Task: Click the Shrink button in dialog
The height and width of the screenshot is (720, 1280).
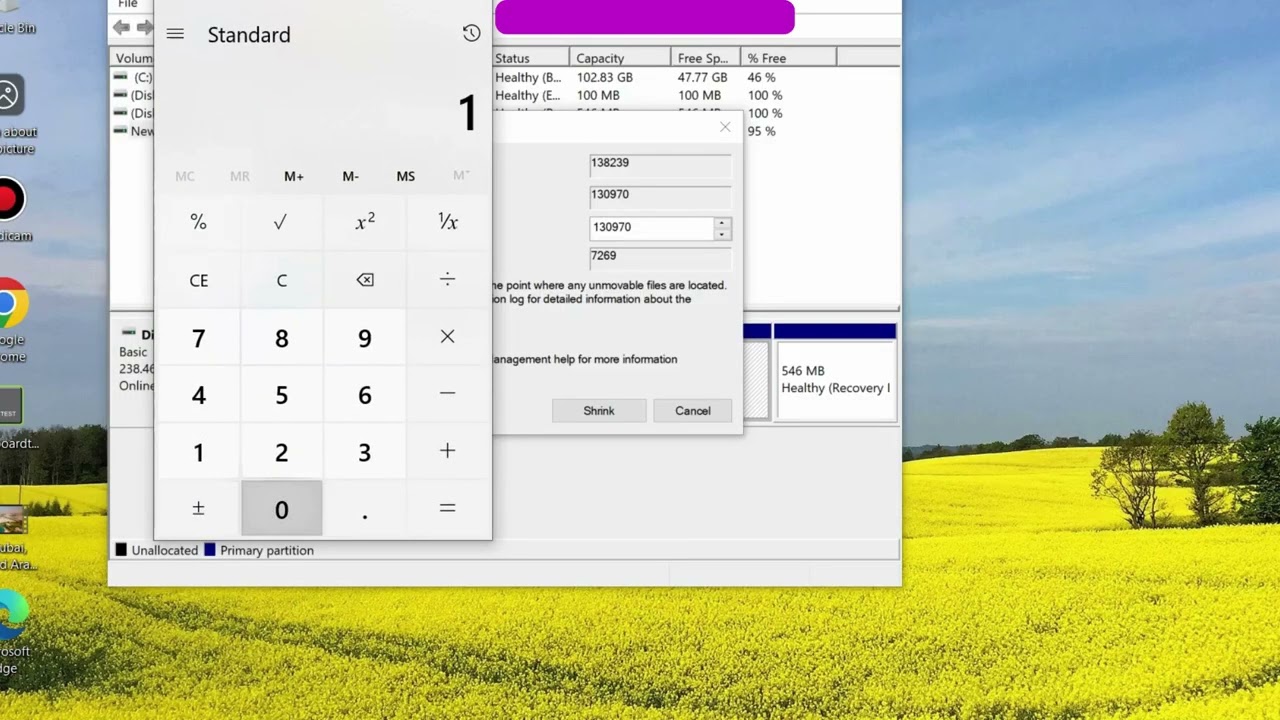Action: pyautogui.click(x=599, y=411)
